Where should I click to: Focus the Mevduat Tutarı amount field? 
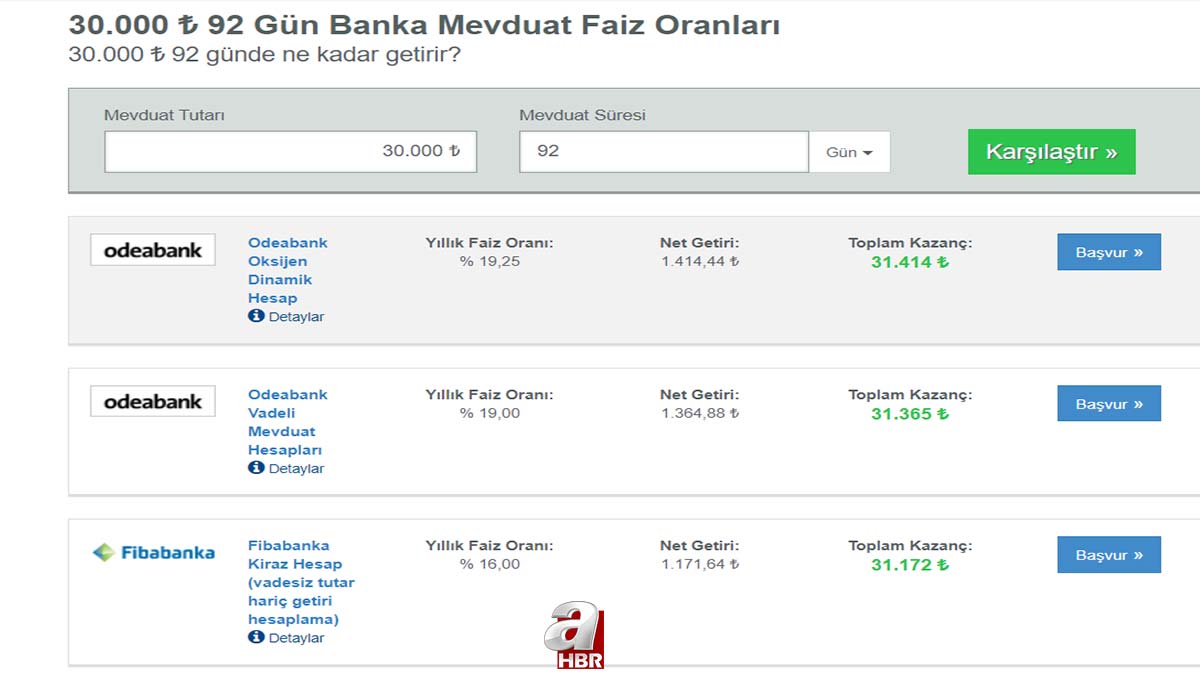coord(290,151)
